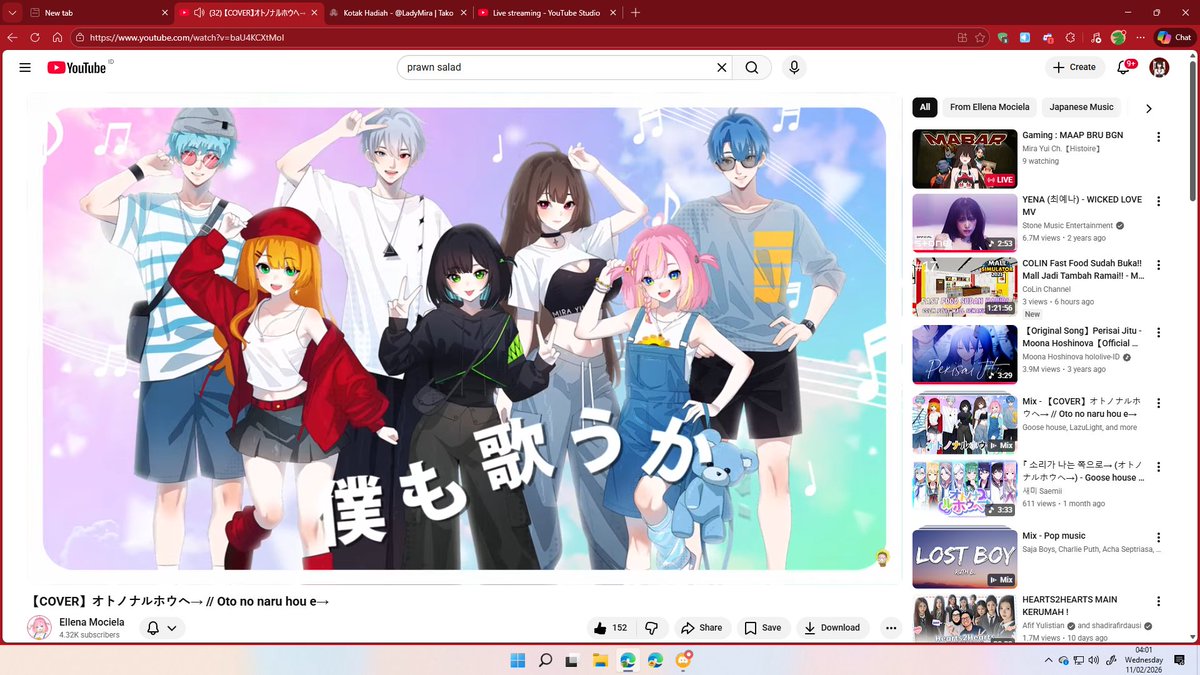The width and height of the screenshot is (1200, 675).
Task: Open Ellena Mociela channel avatar
Action: (x=39, y=628)
